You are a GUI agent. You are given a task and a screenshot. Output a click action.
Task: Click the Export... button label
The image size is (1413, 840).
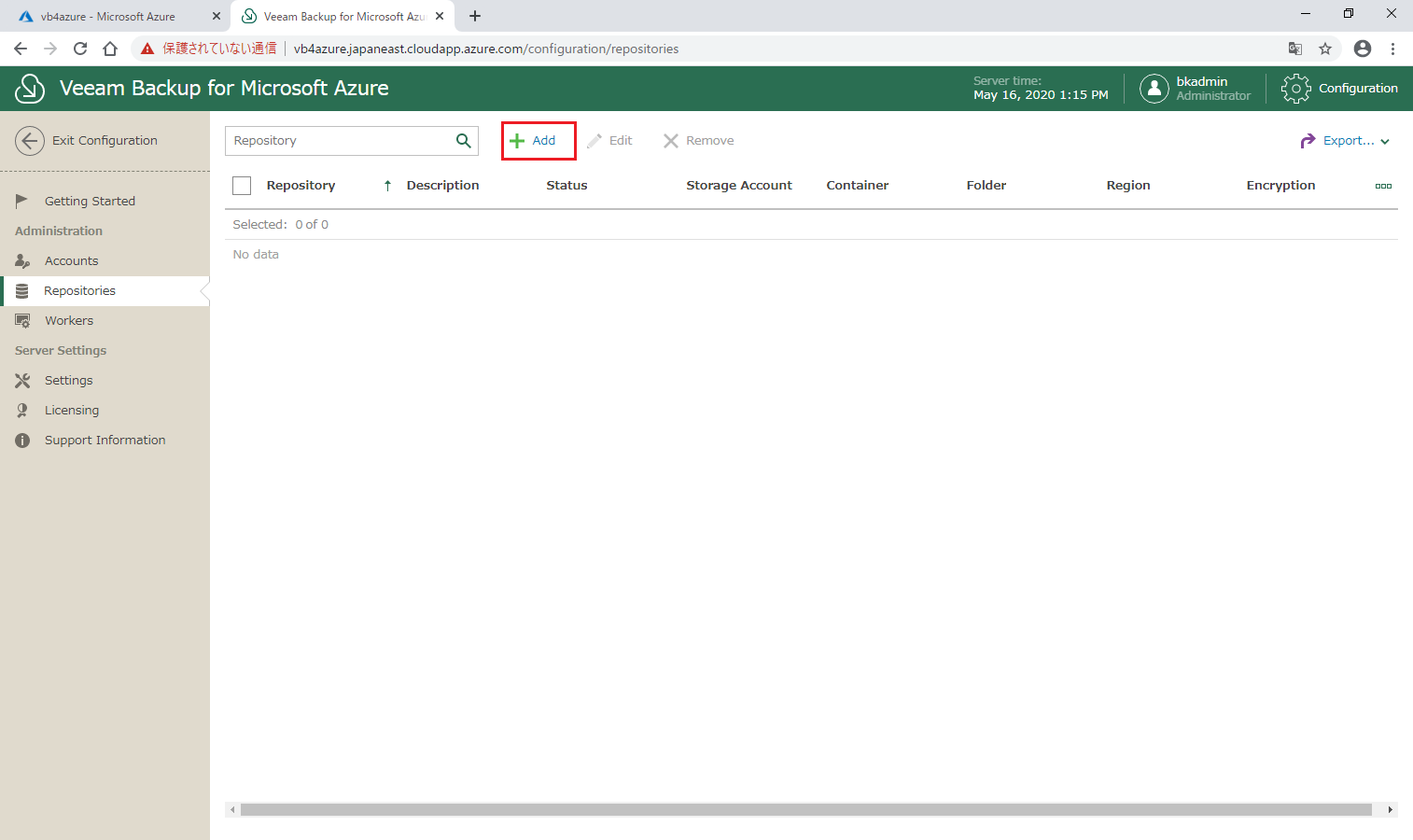[x=1349, y=141]
